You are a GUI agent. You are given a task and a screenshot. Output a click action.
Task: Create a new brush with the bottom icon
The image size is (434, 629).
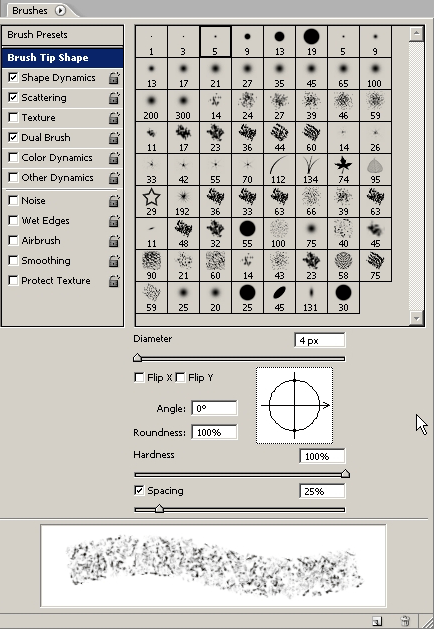coord(377,621)
